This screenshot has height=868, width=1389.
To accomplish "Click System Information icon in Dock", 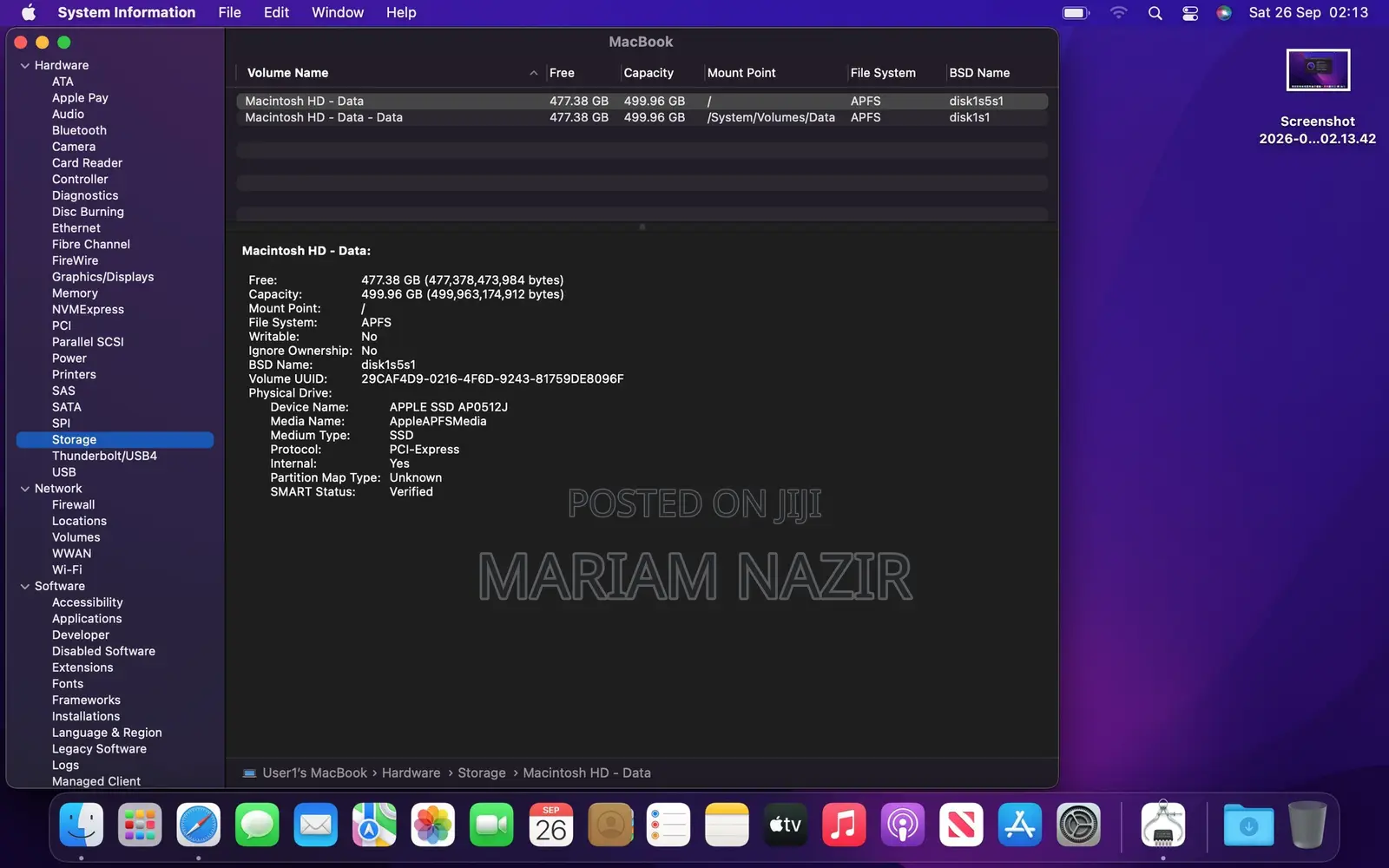I will pyautogui.click(x=1163, y=824).
